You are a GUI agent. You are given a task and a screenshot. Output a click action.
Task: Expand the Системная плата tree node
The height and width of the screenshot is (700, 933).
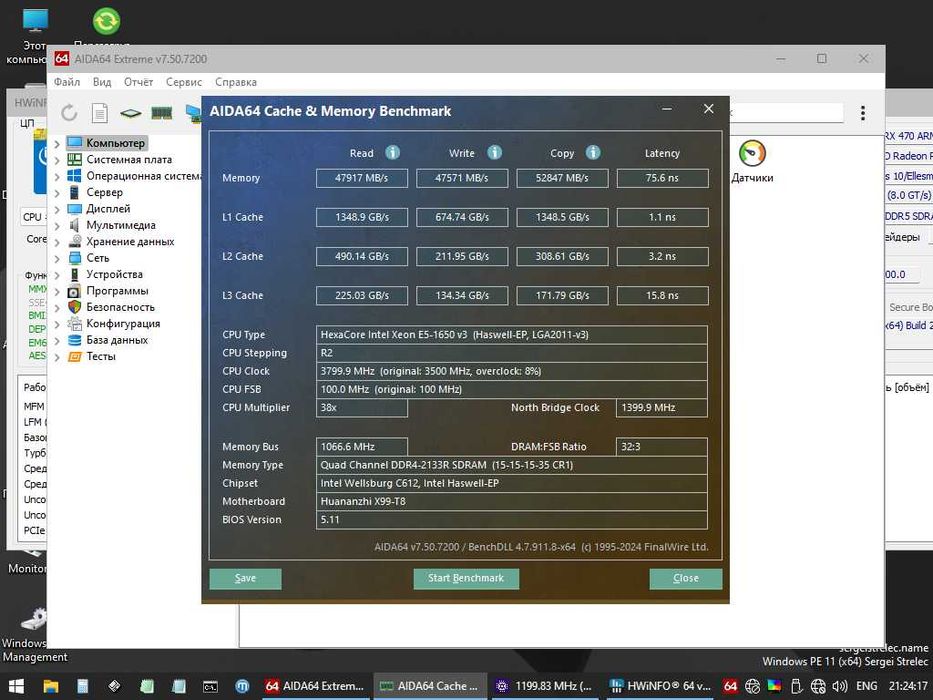tap(57, 160)
